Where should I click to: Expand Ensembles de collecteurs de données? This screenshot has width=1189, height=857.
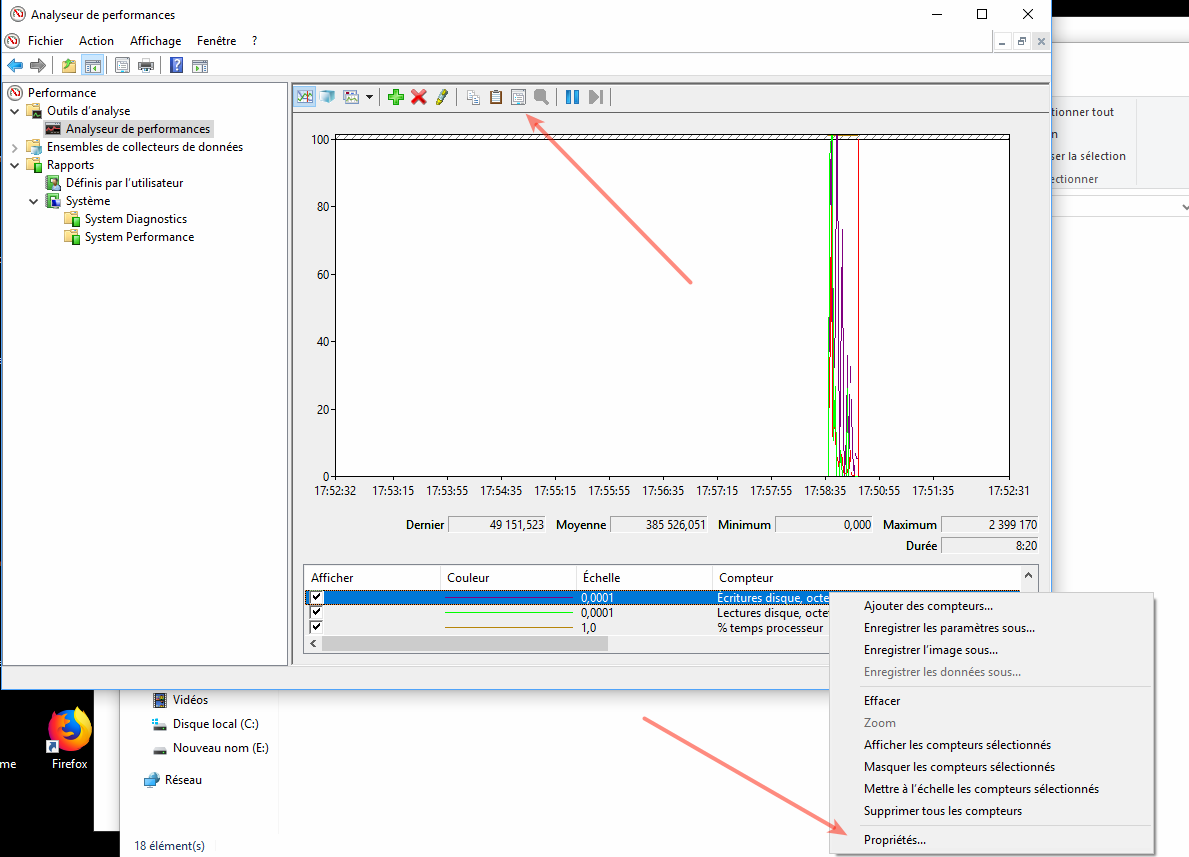pyautogui.click(x=14, y=147)
